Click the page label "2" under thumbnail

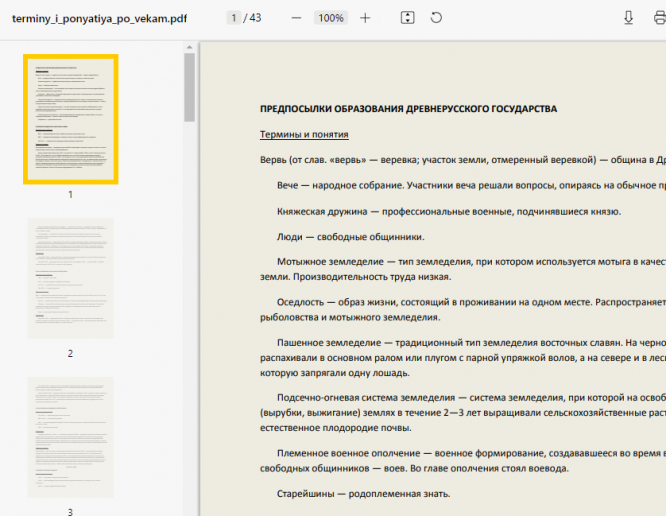pos(70,353)
